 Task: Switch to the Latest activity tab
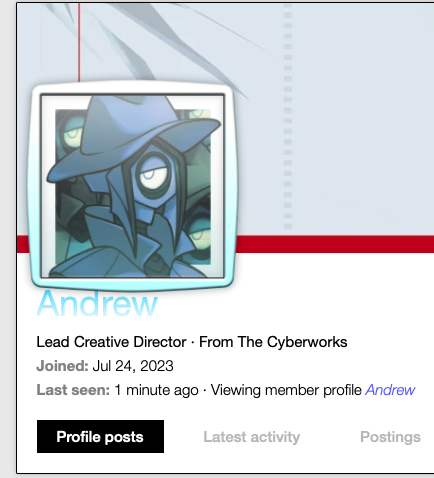pyautogui.click(x=252, y=437)
